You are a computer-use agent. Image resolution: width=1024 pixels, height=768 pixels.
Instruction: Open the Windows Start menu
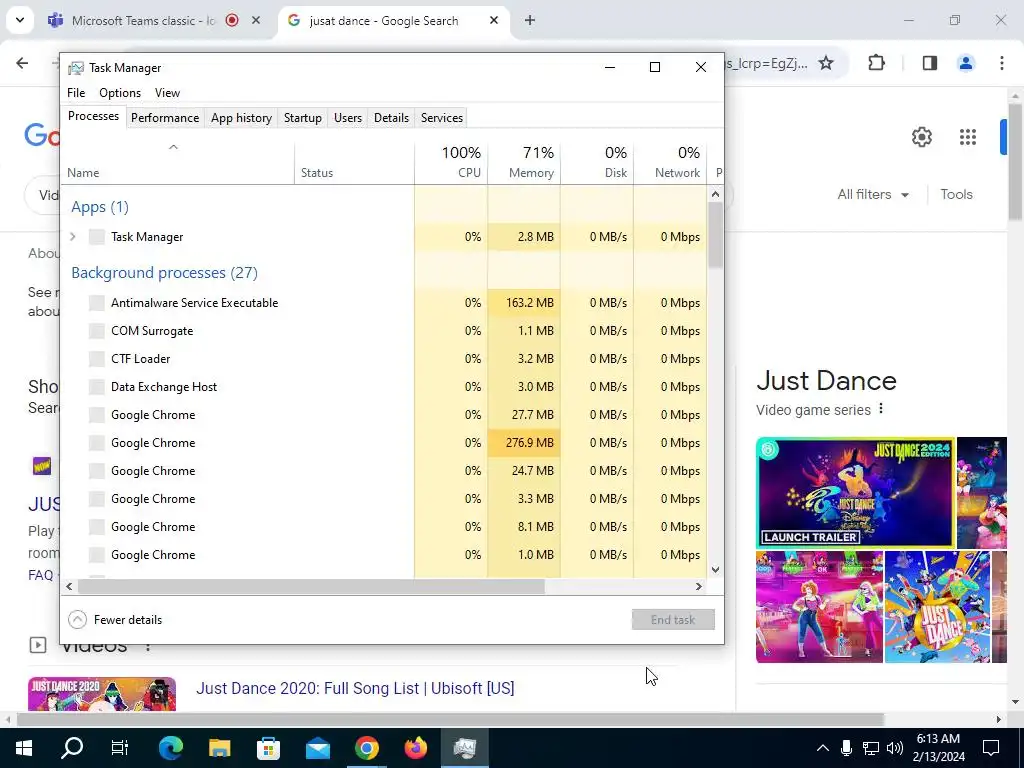(24, 748)
